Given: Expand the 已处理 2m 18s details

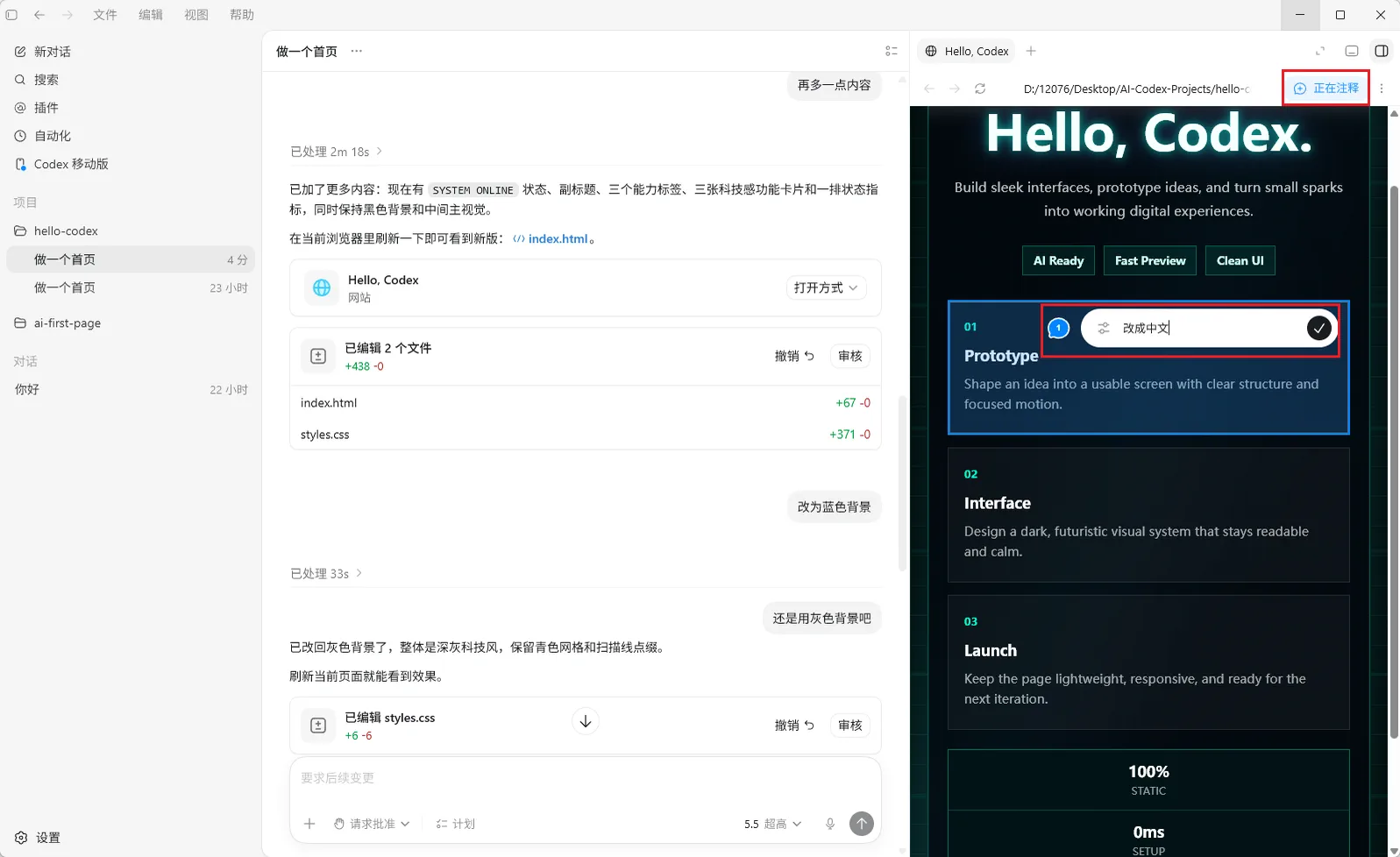Looking at the screenshot, I should 337,152.
